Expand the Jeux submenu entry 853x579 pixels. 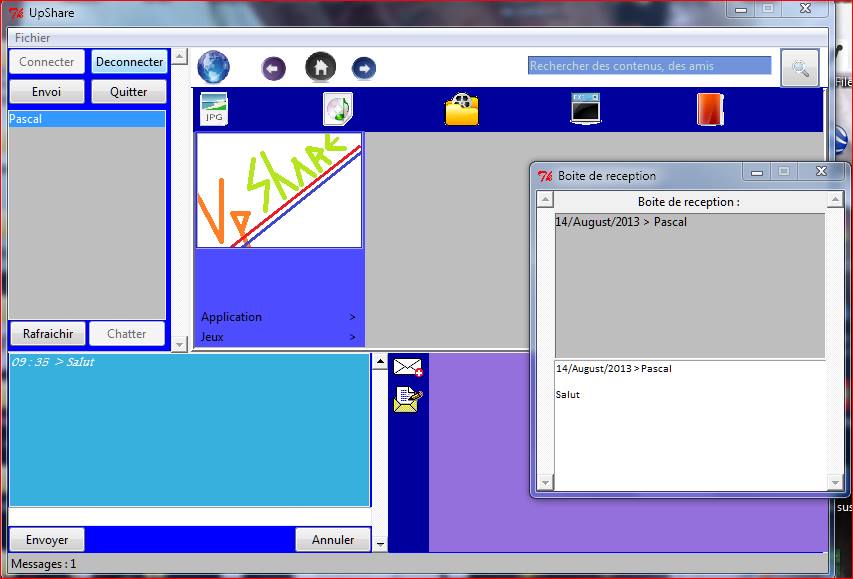pos(279,337)
